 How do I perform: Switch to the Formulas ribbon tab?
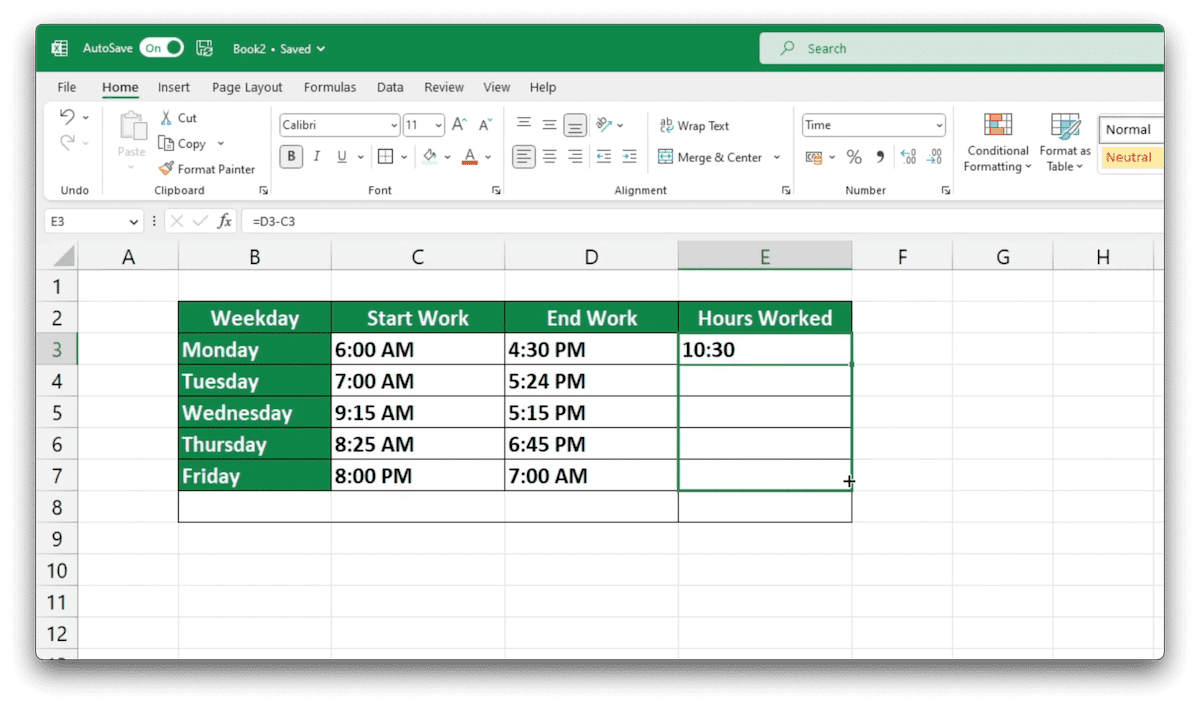[330, 87]
